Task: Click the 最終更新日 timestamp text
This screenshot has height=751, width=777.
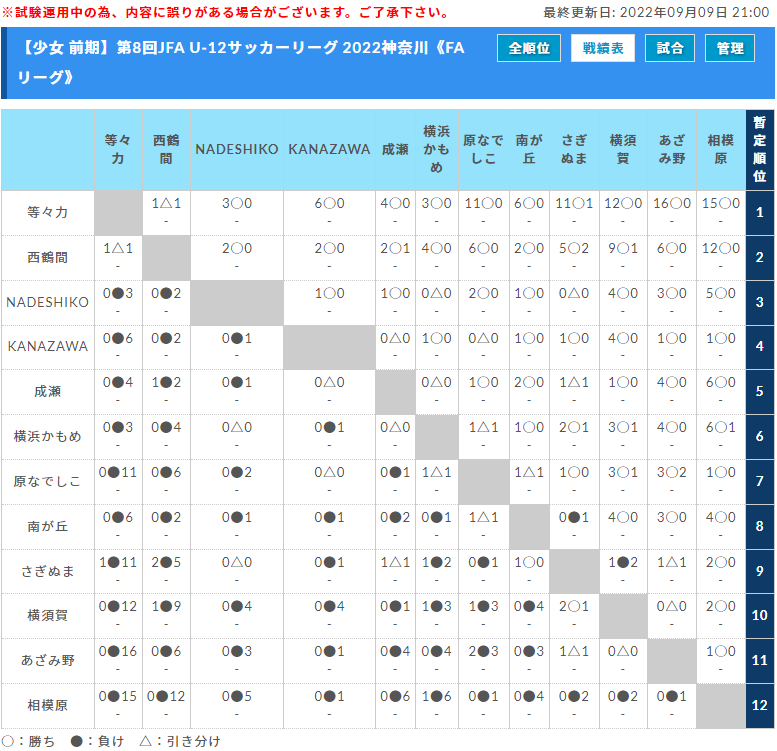Action: [656, 12]
